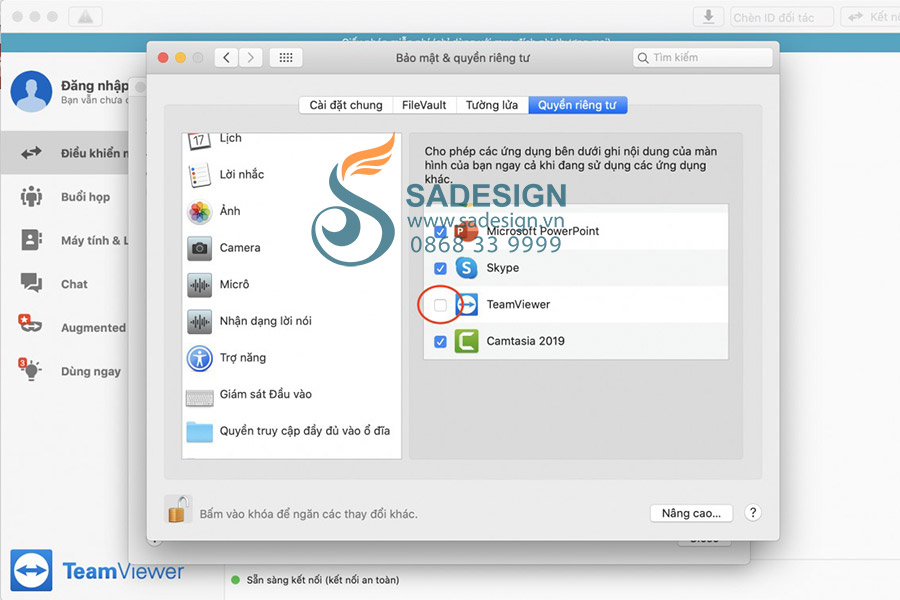This screenshot has height=600, width=900.
Task: Click the Camtasia 2019 app name
Action: click(526, 341)
